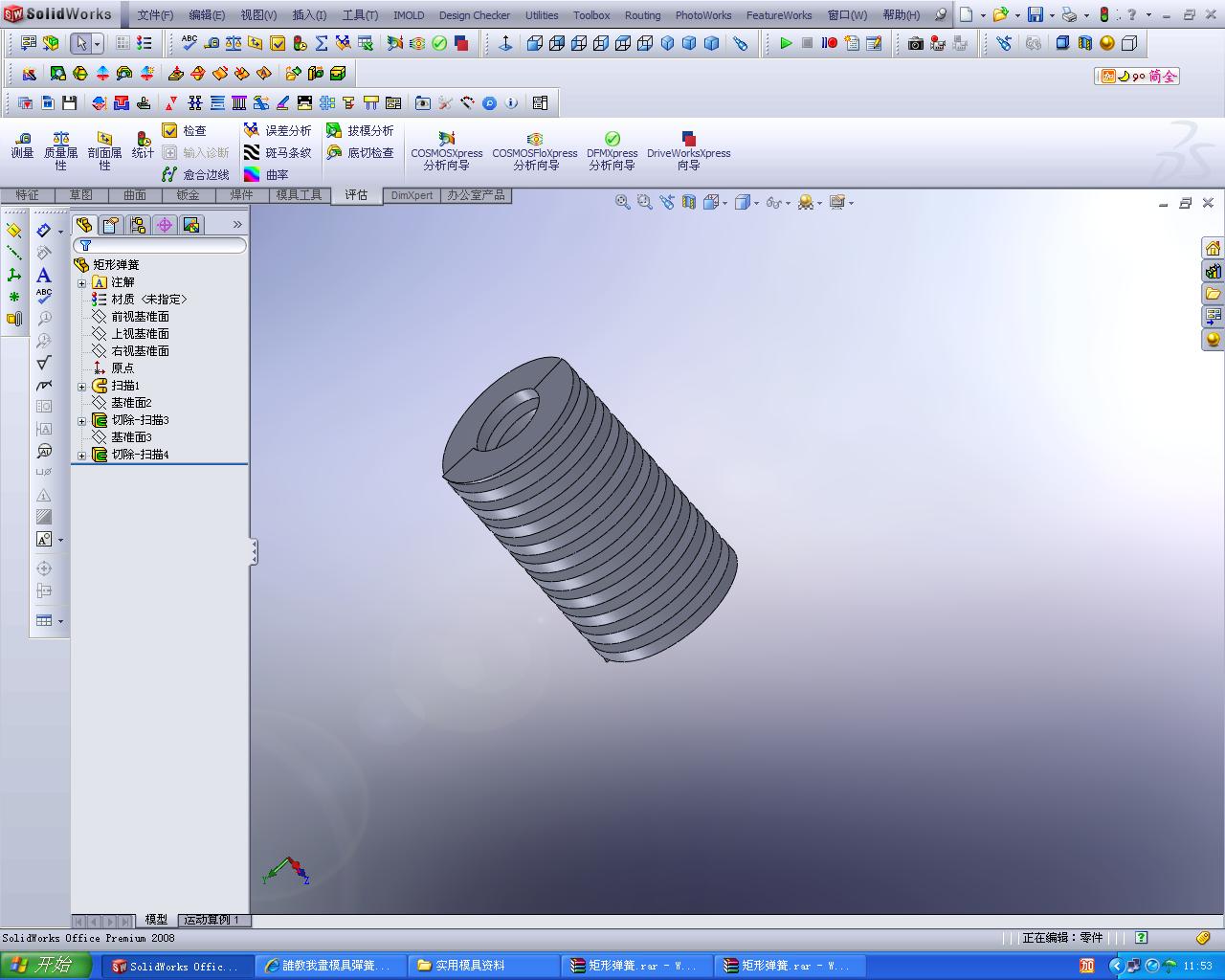1225x980 pixels.
Task: Open dropdown arrow next to Save icon
Action: (x=1051, y=15)
